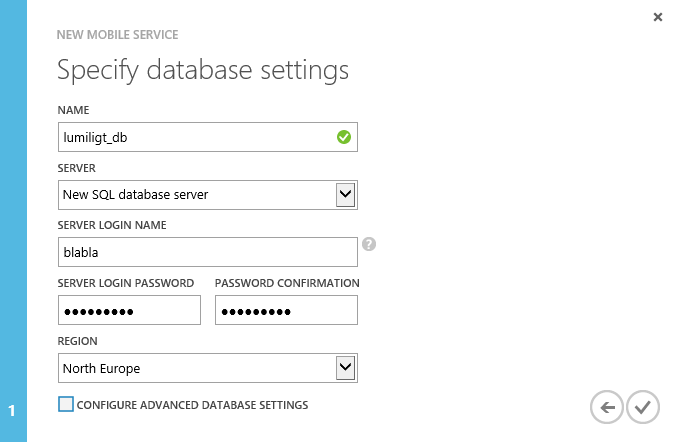Image resolution: width=675 pixels, height=442 pixels.
Task: Click the 'NEW MOBILE SERVICE' title text
Action: click(x=118, y=35)
